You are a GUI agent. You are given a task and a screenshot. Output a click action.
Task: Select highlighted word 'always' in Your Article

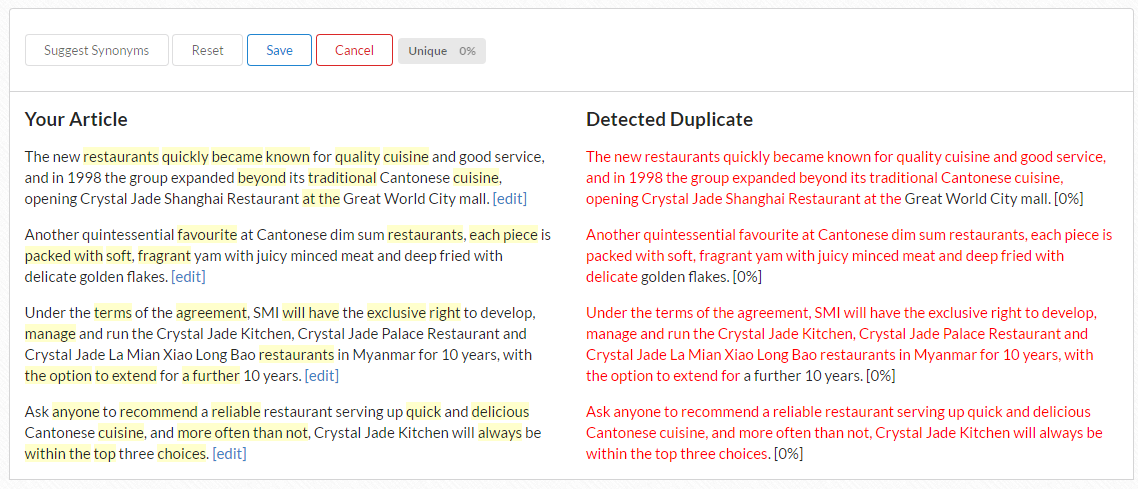[x=499, y=433]
